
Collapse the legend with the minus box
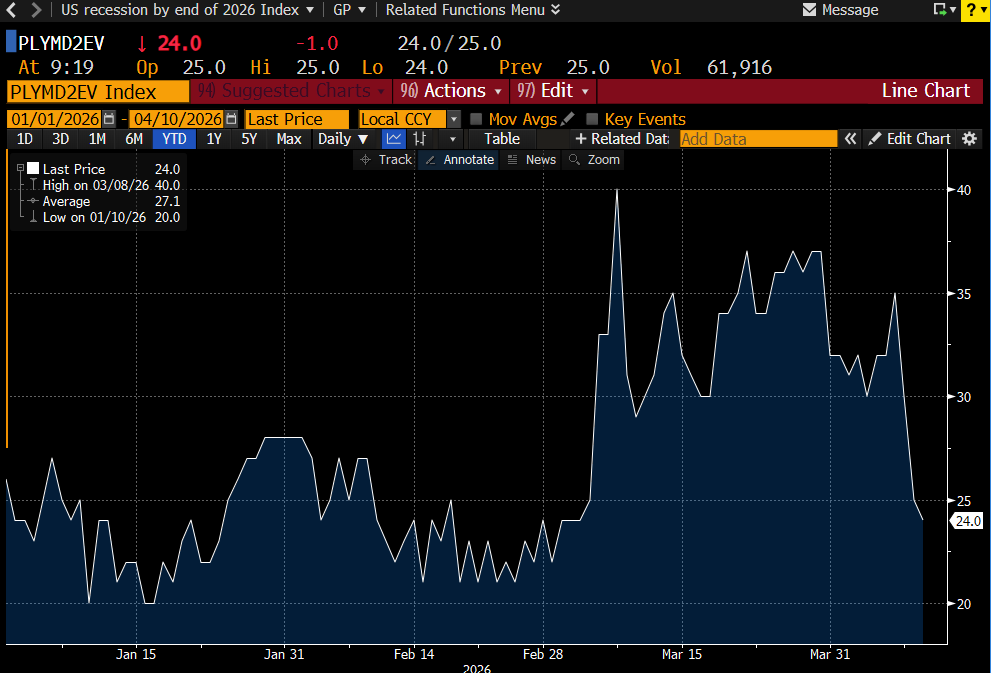pos(20,168)
